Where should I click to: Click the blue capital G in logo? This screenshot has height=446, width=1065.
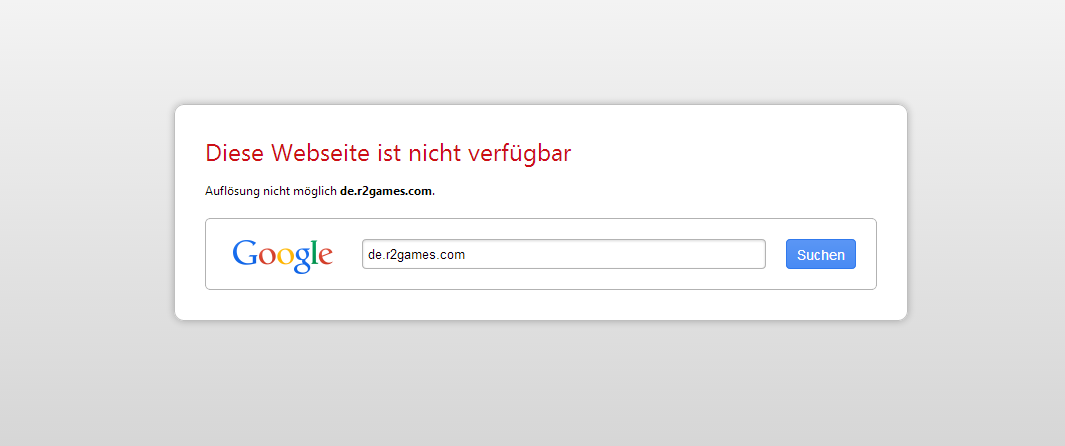tap(245, 254)
